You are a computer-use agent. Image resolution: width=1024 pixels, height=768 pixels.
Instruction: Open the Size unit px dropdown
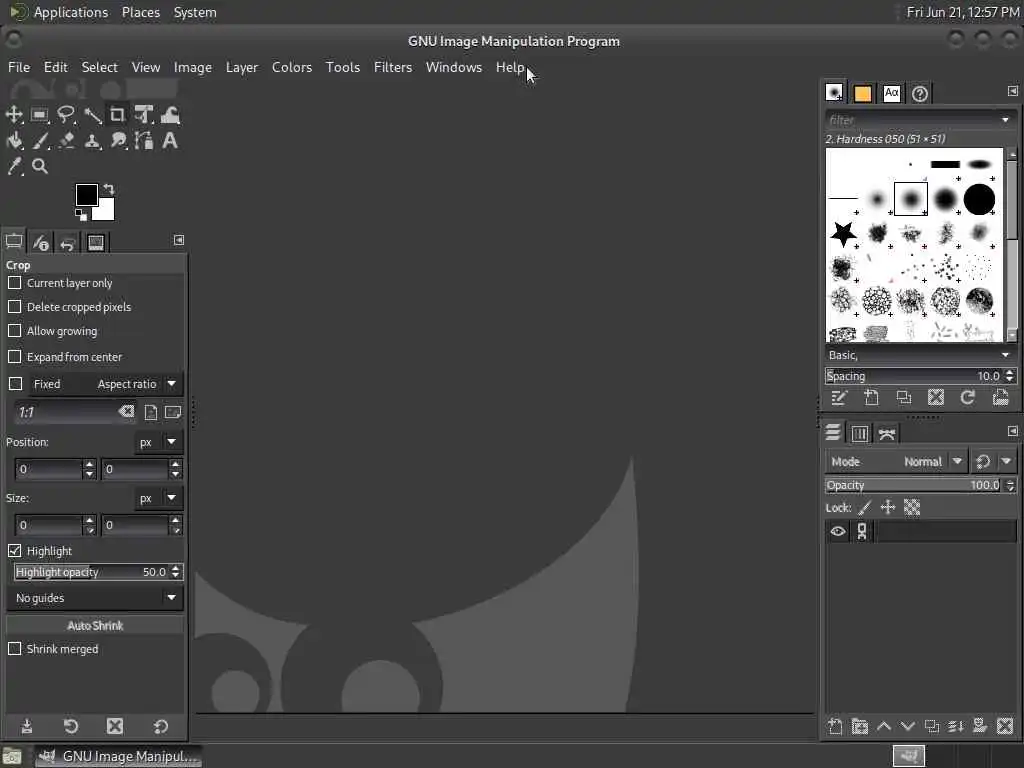tap(157, 498)
